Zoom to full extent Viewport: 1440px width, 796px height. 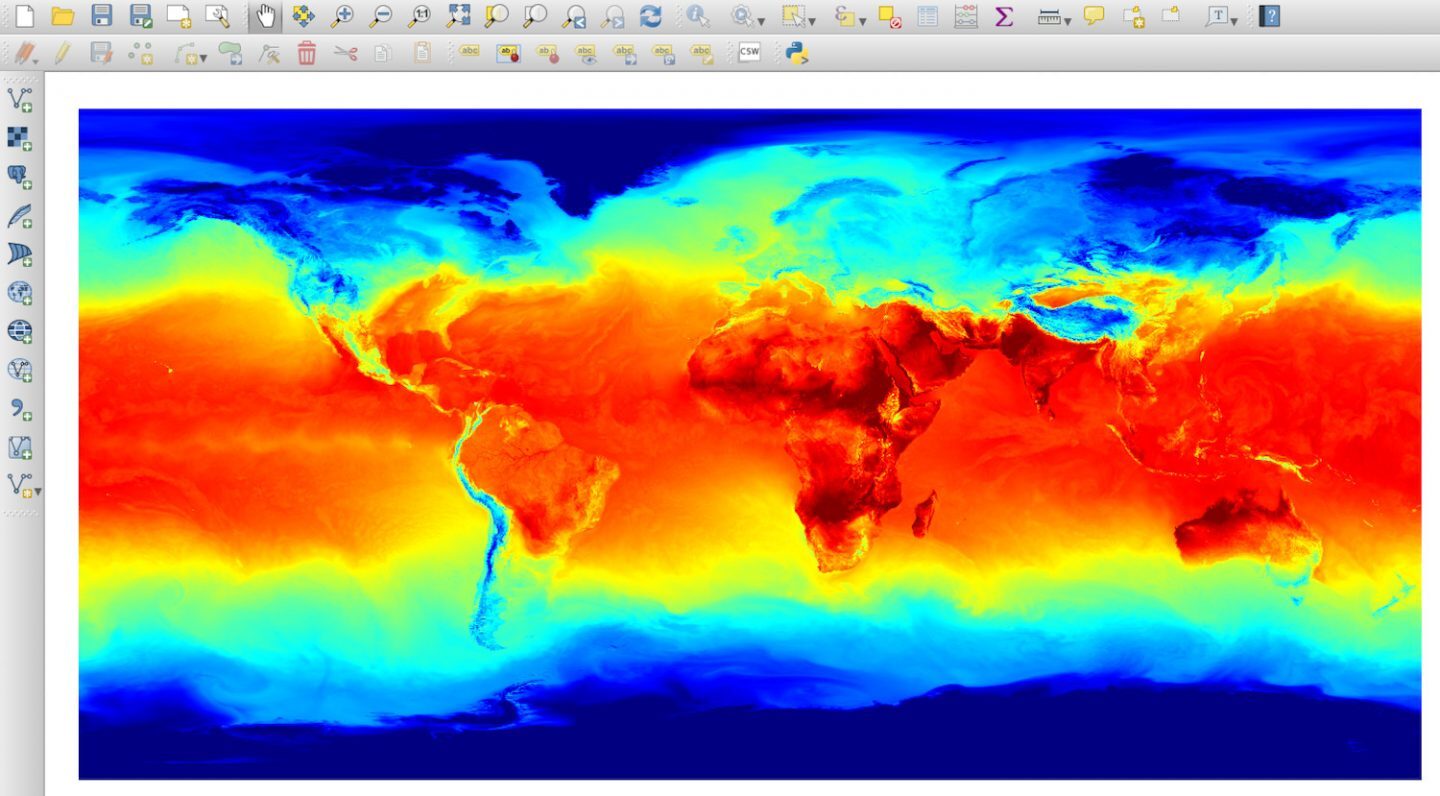(458, 16)
